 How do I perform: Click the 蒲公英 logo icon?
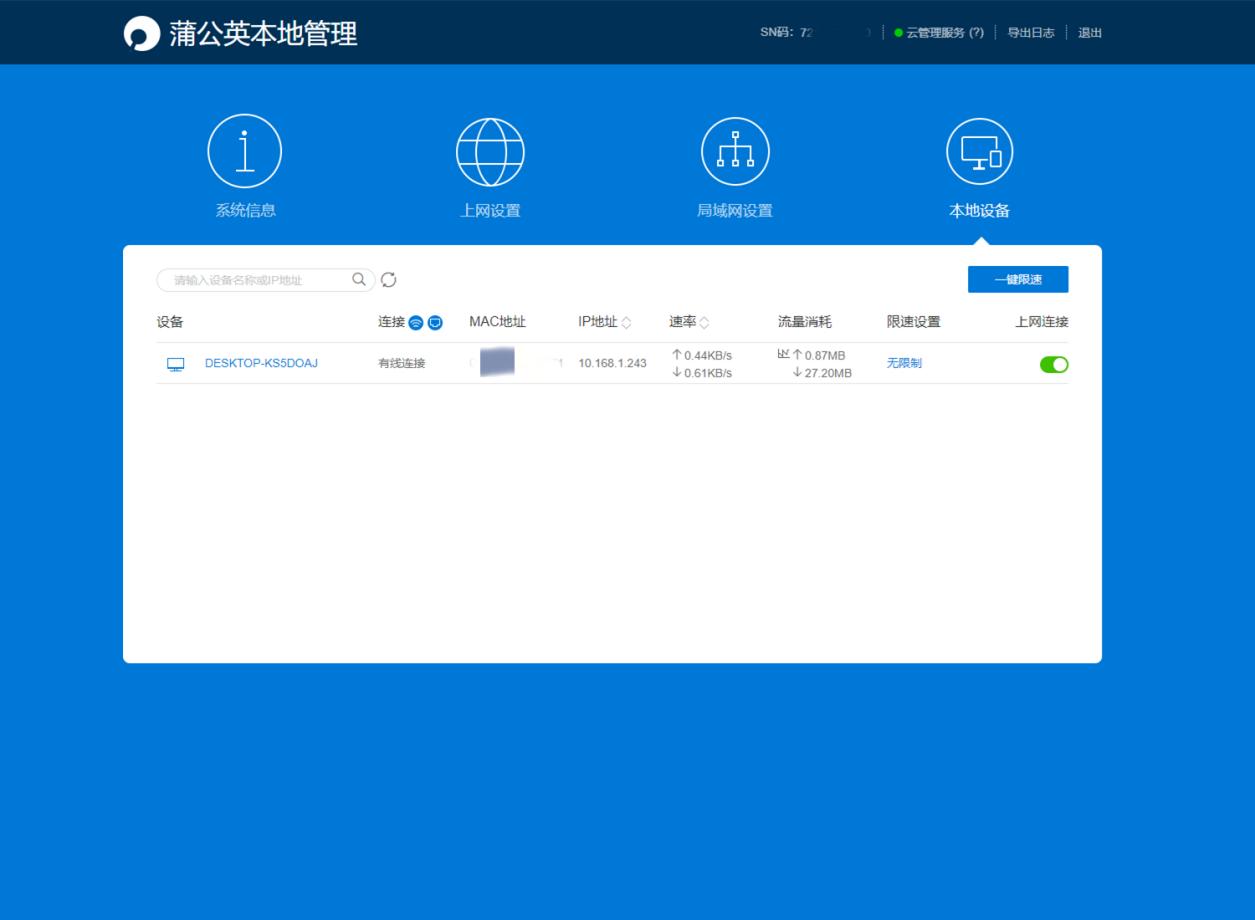142,32
